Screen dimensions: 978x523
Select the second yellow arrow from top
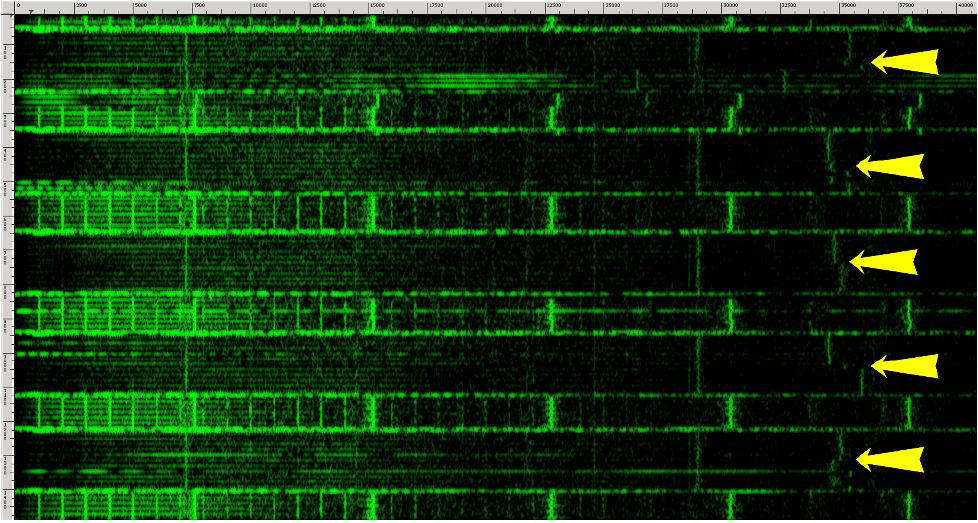[890, 166]
